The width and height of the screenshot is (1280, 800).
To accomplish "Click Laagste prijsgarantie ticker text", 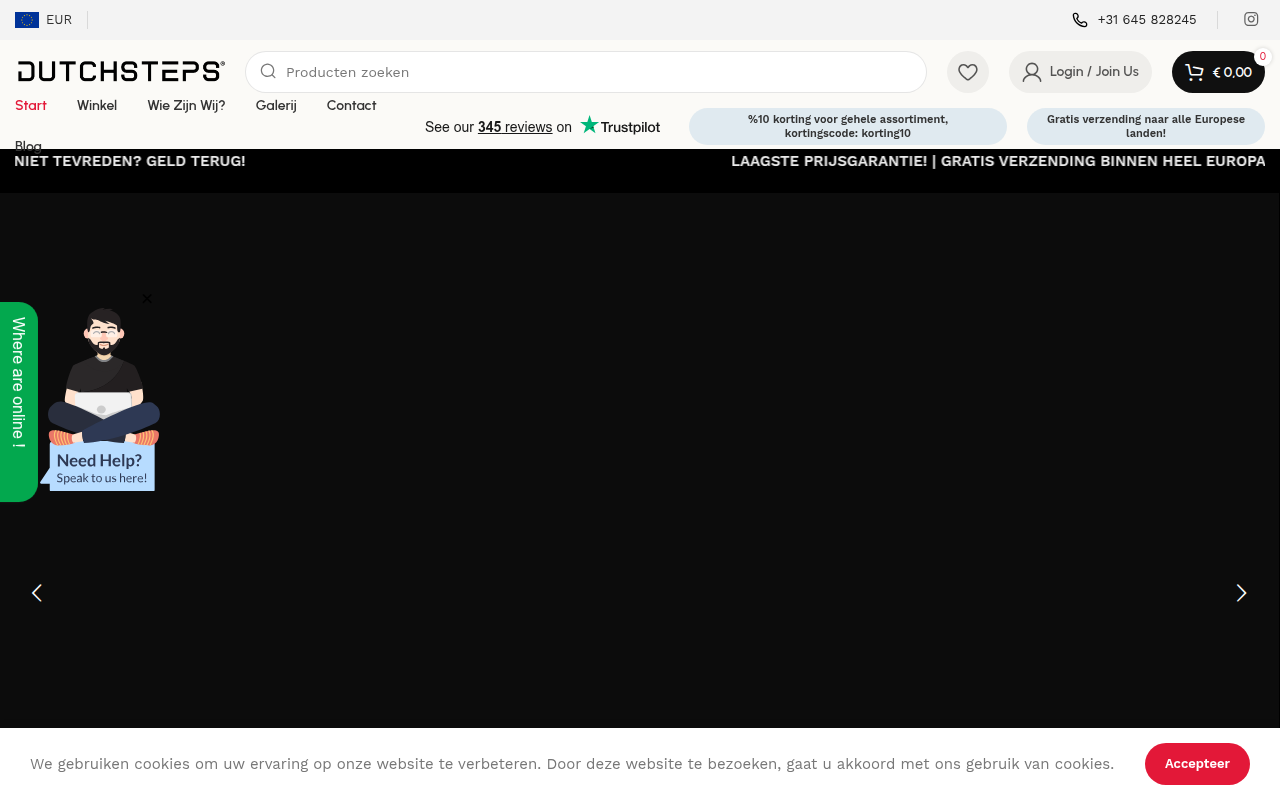I will pyautogui.click(x=998, y=161).
